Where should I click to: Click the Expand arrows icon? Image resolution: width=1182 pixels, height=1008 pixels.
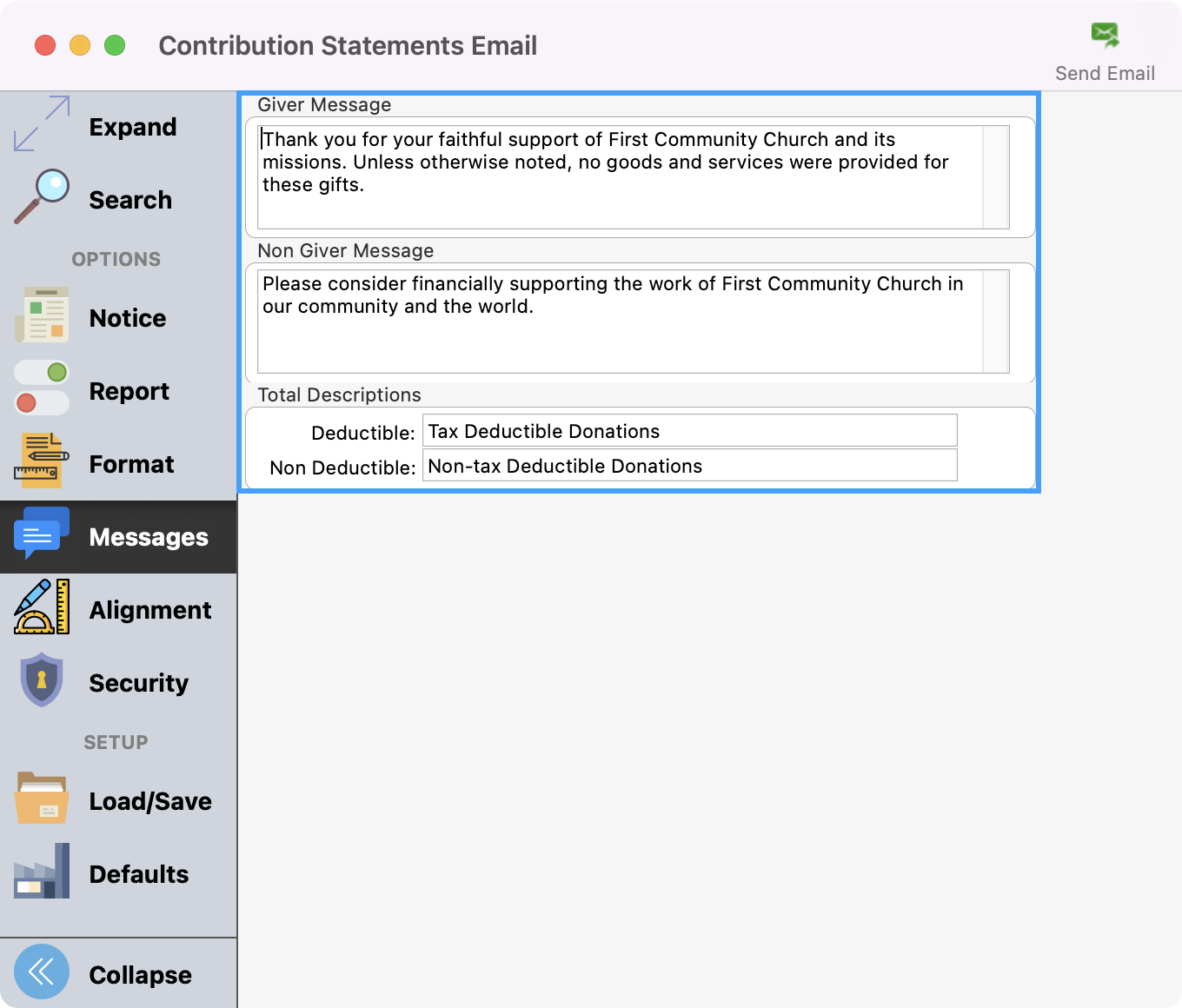click(x=42, y=123)
